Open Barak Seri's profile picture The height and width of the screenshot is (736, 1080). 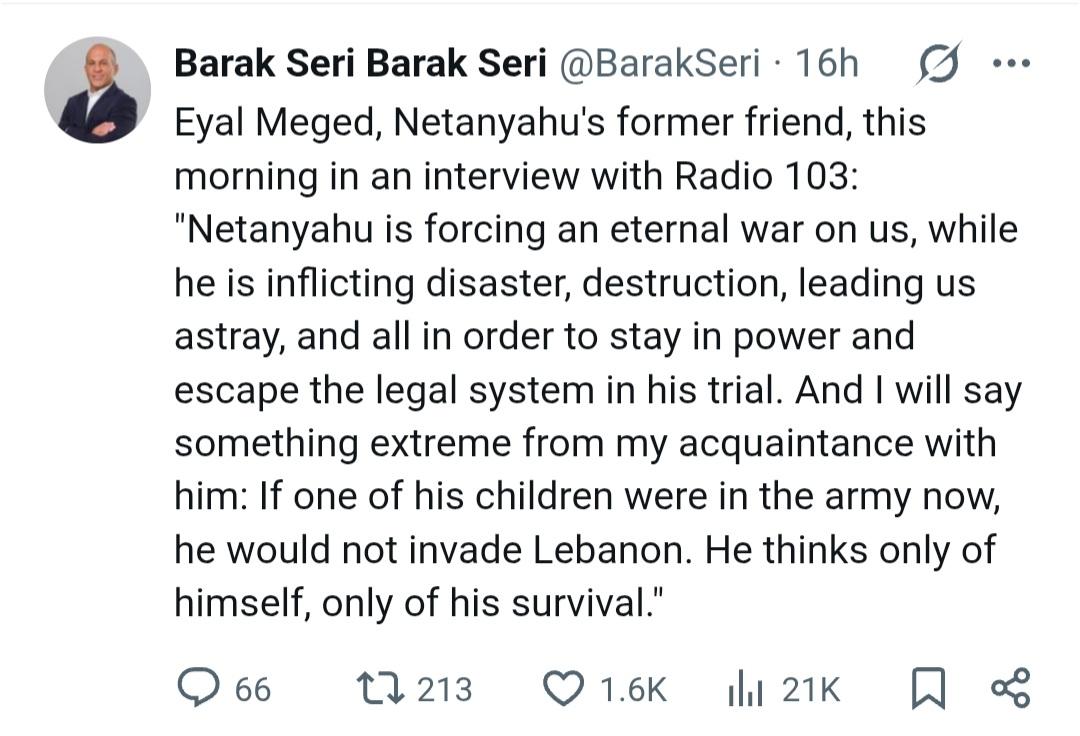pyautogui.click(x=97, y=90)
